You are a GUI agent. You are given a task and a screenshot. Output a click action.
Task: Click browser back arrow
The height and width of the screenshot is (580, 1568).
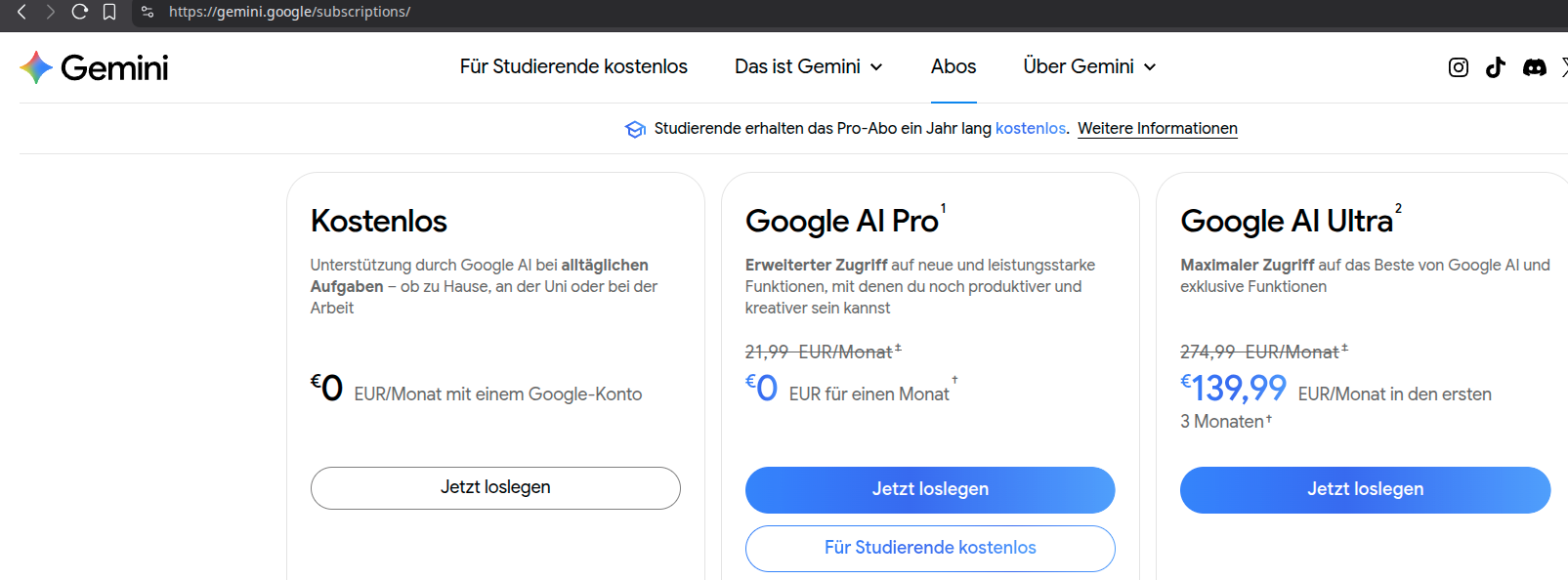pos(21,12)
